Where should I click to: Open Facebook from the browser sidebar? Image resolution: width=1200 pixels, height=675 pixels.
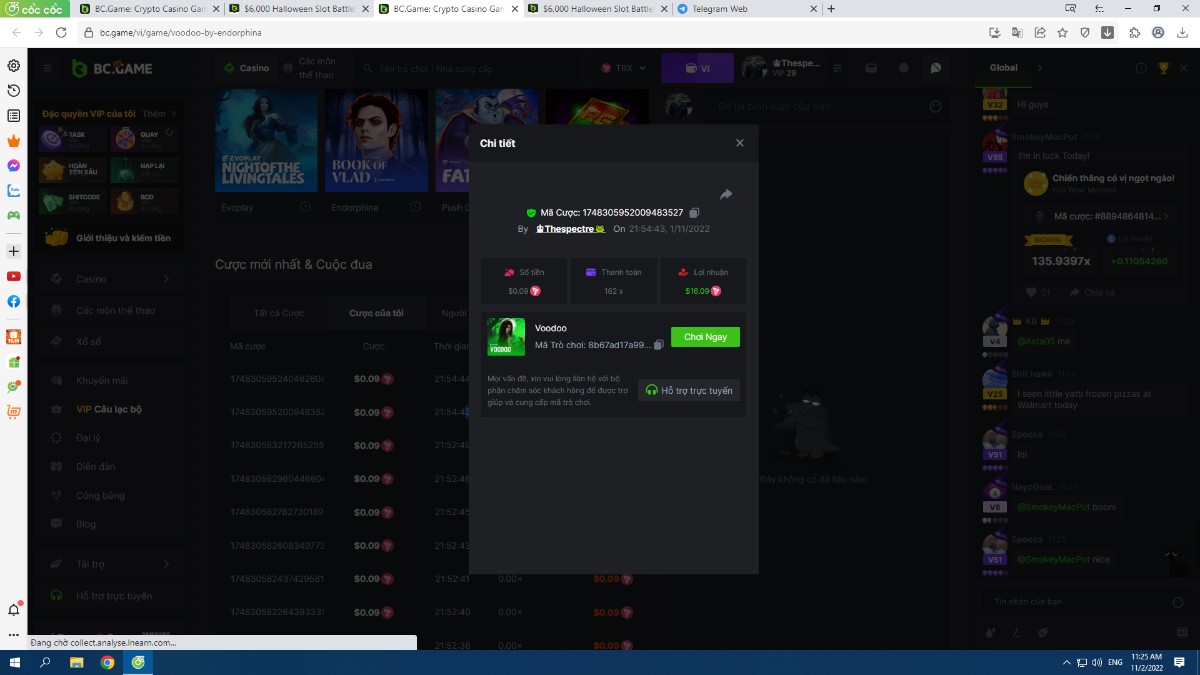[x=14, y=301]
